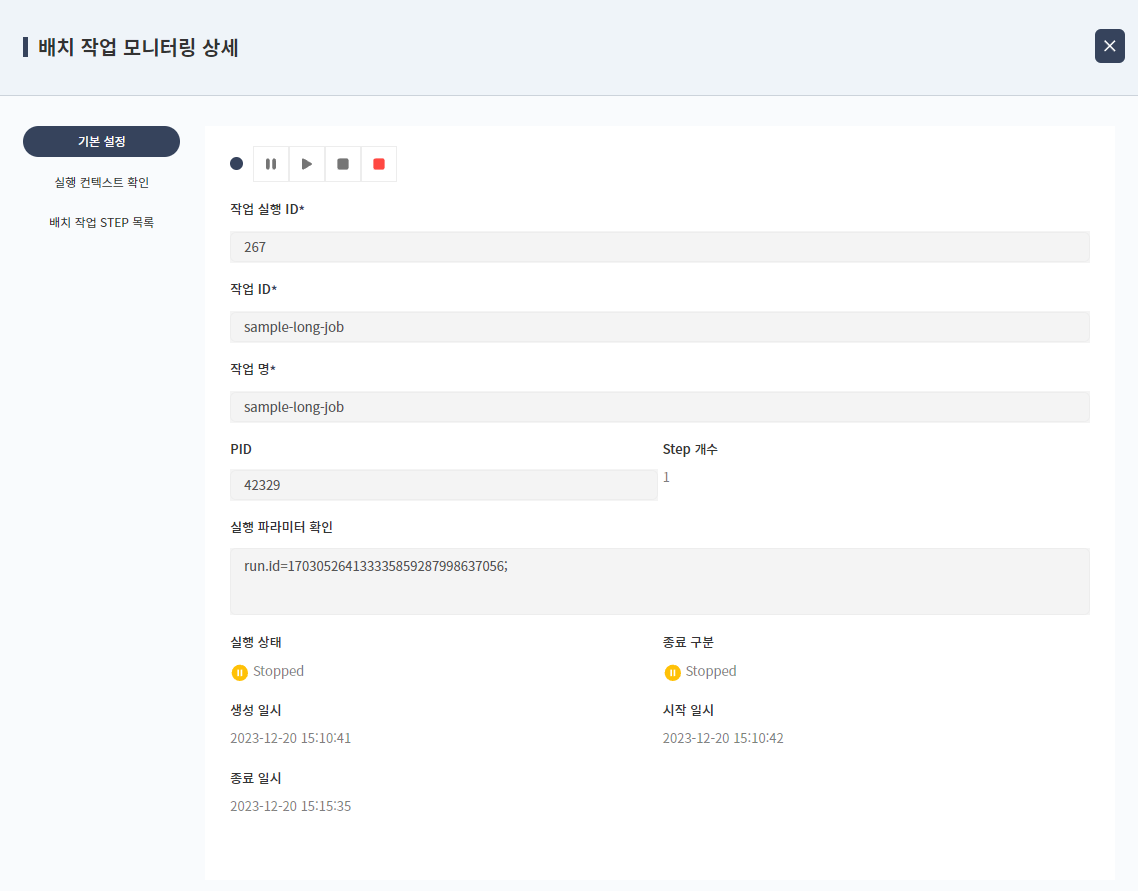This screenshot has height=891, width=1138.
Task: Click the 실행 파라미터 확인 text area
Action: pos(659,581)
